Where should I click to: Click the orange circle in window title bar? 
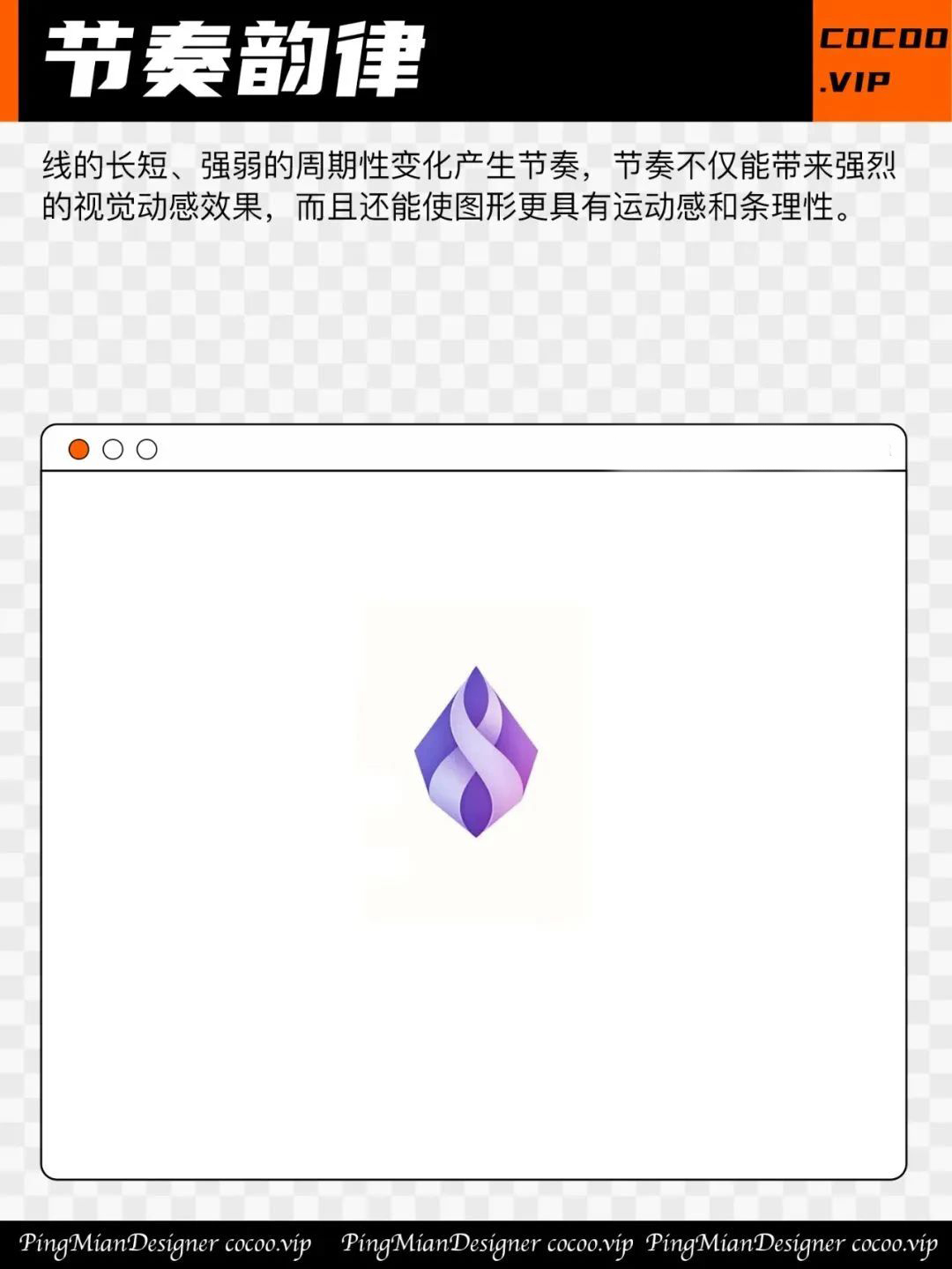tap(78, 450)
